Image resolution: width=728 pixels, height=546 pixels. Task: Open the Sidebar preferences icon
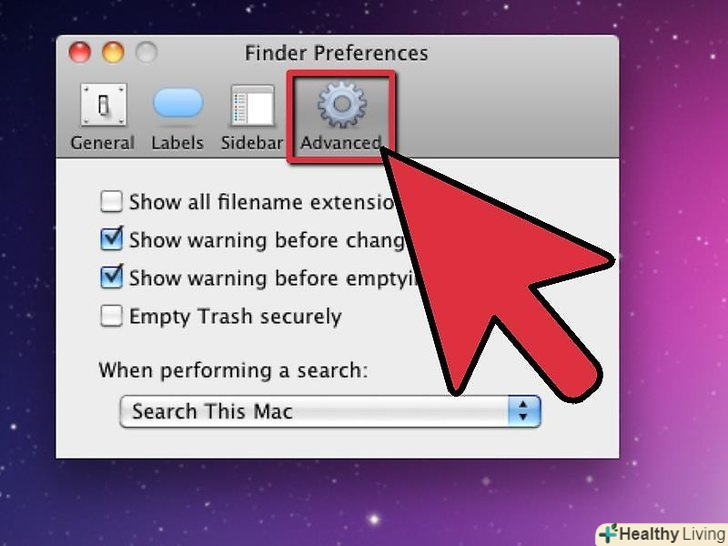[x=252, y=105]
